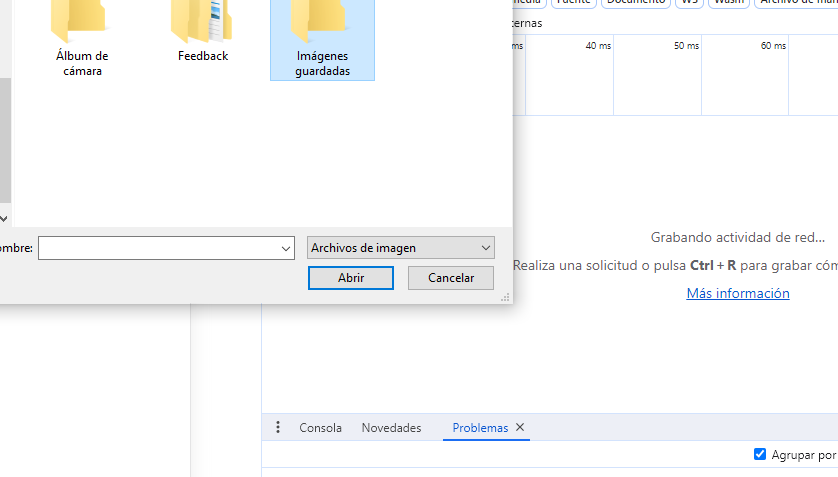Click the 50 ms timeline marker

tap(686, 46)
